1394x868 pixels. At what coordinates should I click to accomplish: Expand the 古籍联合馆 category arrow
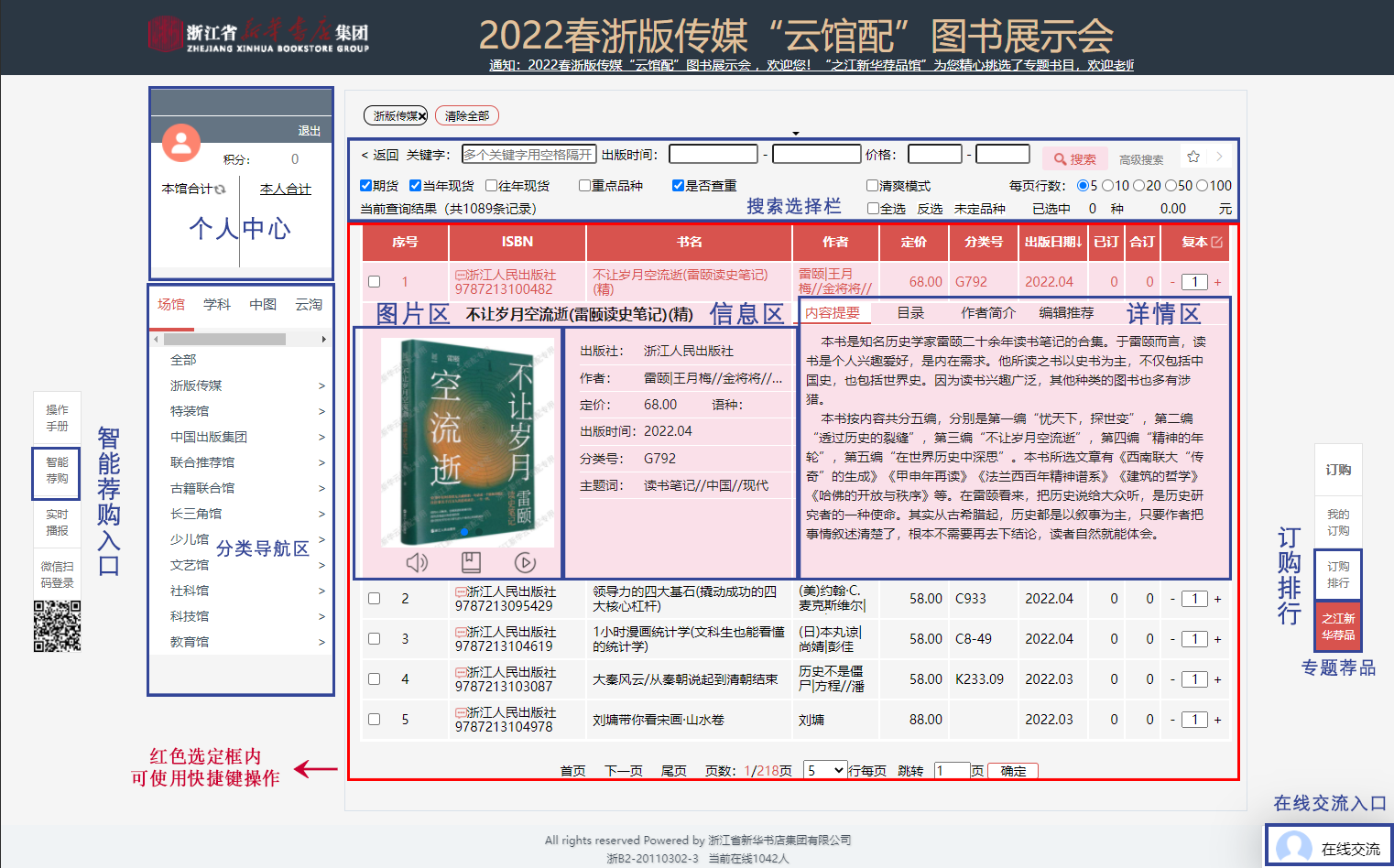[x=321, y=489]
